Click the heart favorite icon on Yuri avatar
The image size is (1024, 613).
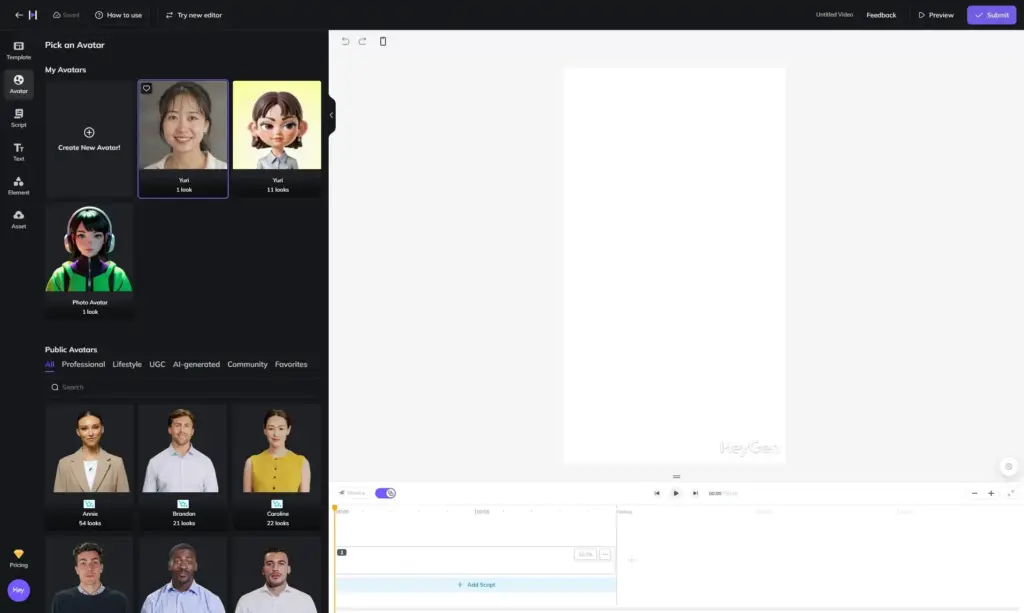pyautogui.click(x=146, y=88)
